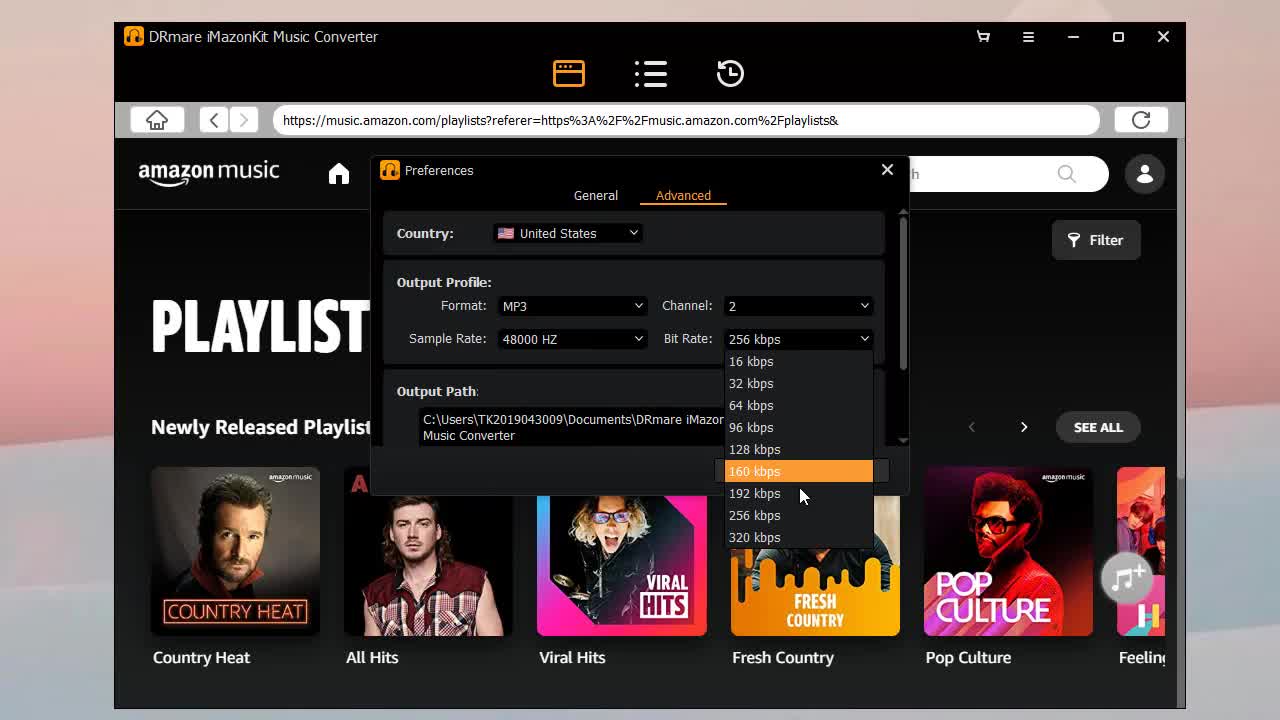Open the Format MP3 dropdown
Image resolution: width=1280 pixels, height=720 pixels.
click(x=572, y=306)
